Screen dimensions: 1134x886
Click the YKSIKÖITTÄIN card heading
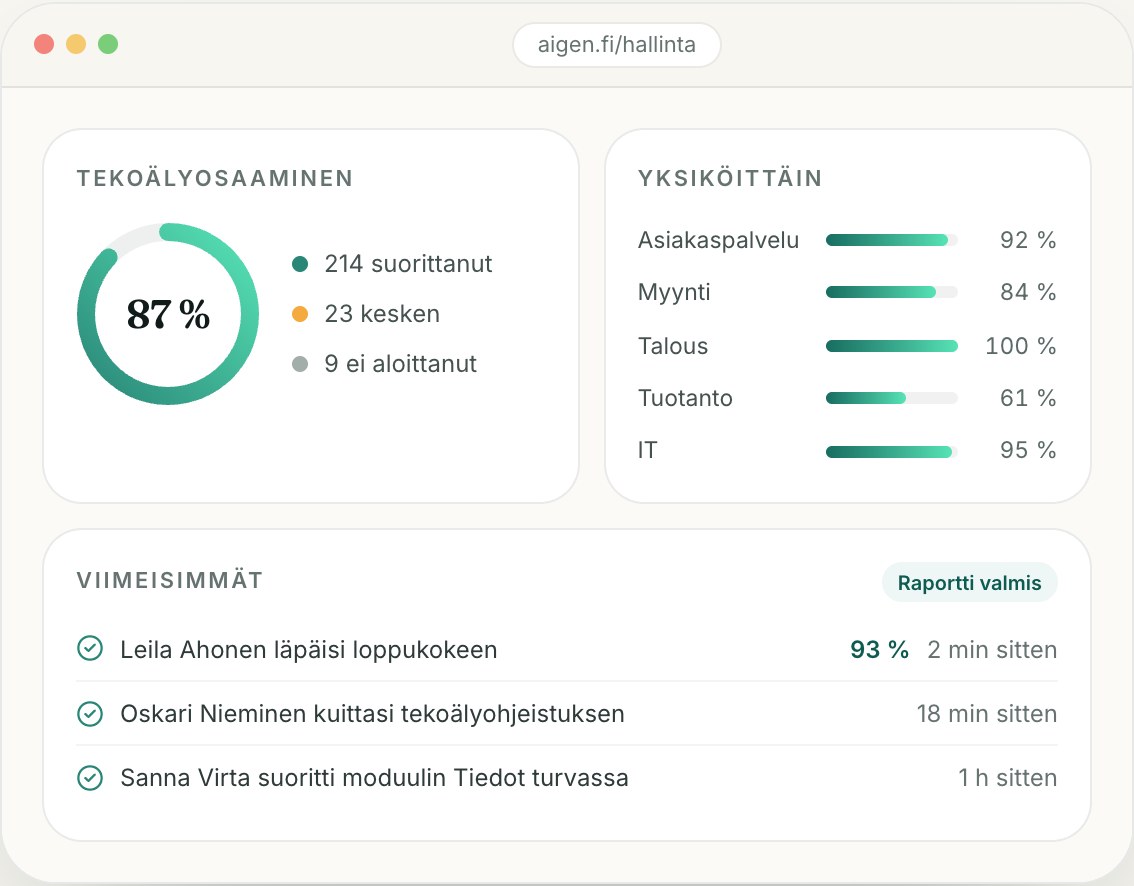click(730, 178)
